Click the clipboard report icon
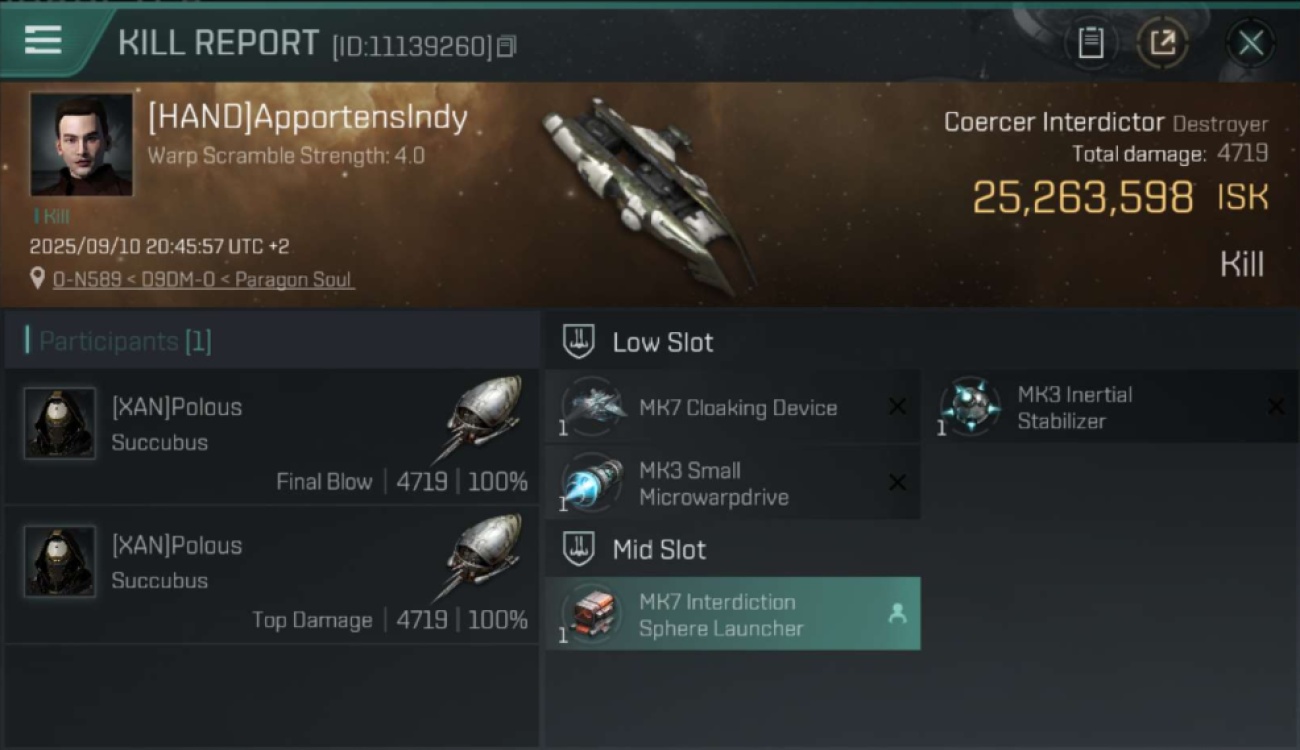Image resolution: width=1300 pixels, height=750 pixels. tap(1091, 43)
